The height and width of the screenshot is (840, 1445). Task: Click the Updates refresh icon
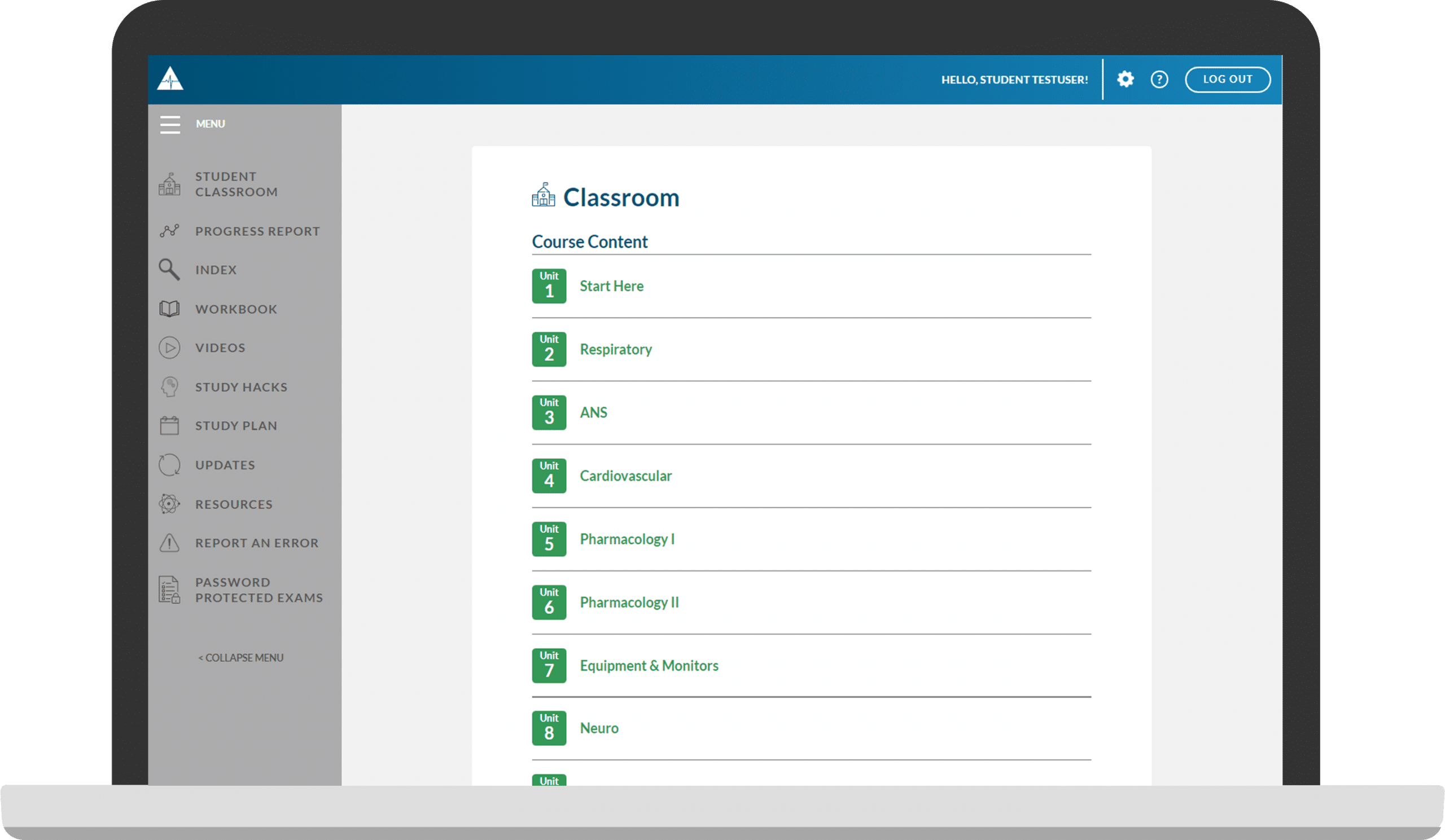[x=169, y=465]
